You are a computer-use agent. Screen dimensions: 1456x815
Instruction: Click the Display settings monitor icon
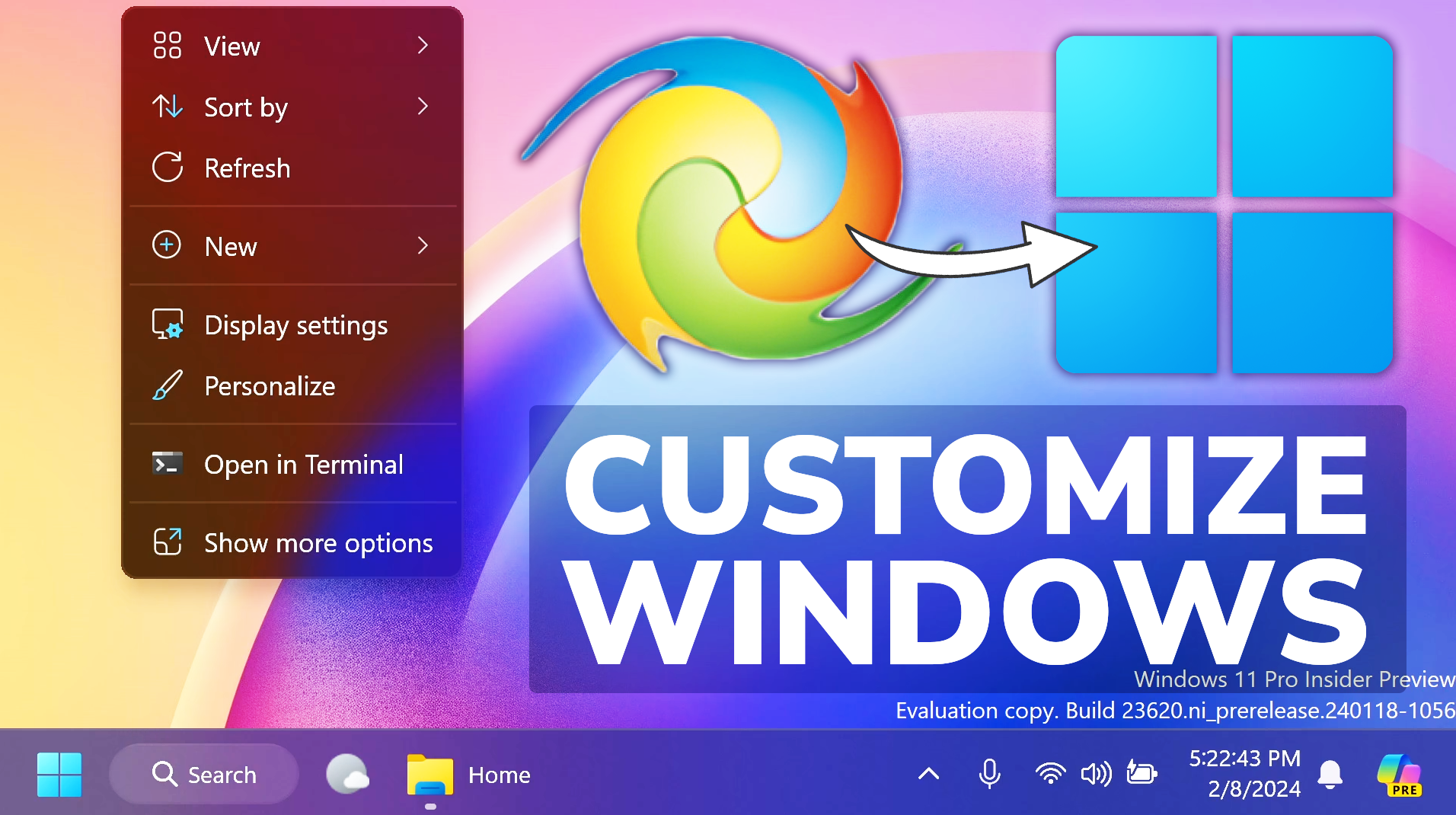[168, 324]
